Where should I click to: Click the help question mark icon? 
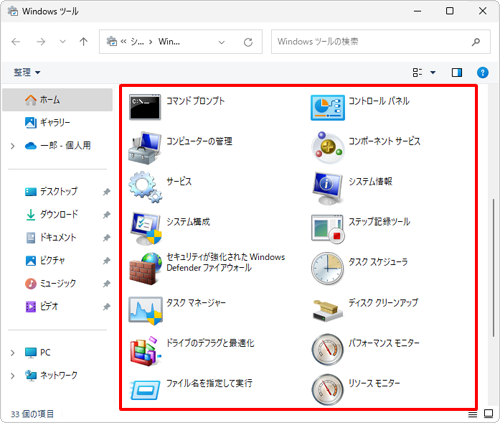coord(483,72)
